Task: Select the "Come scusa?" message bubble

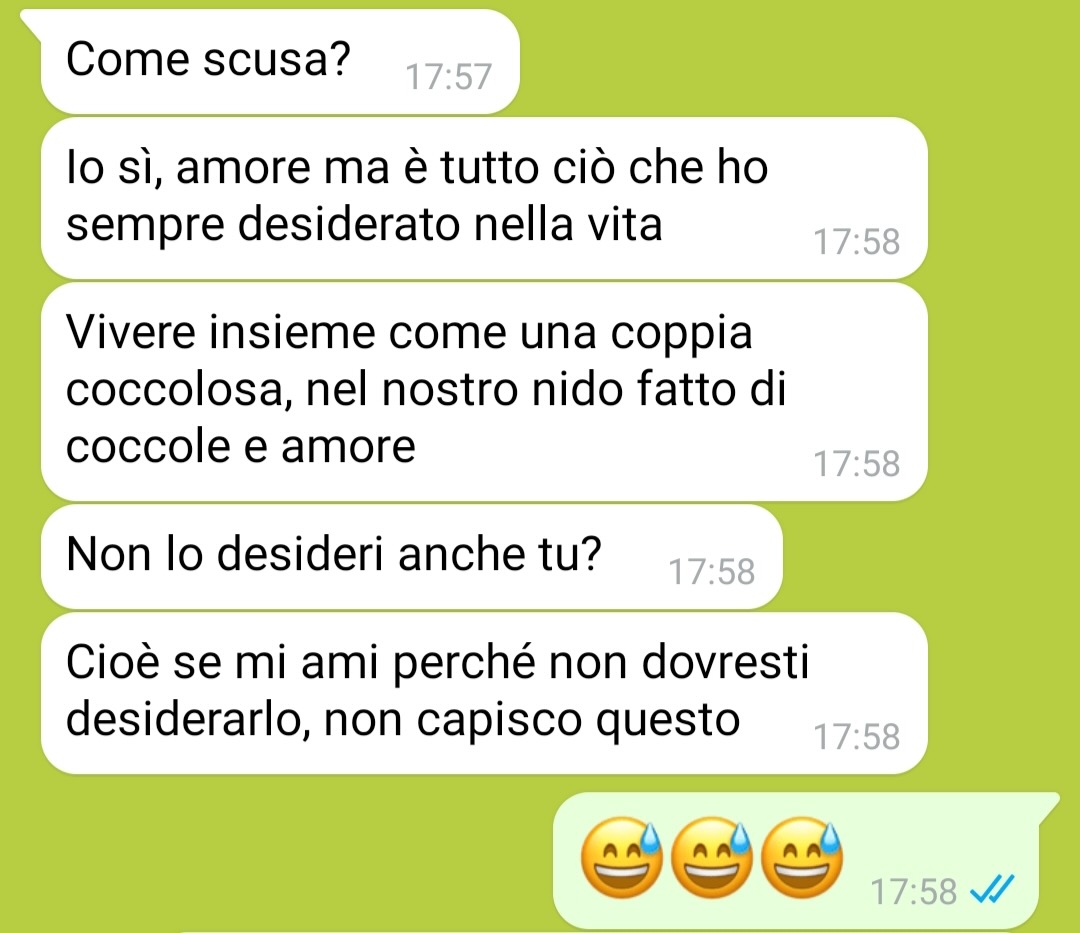Action: (280, 61)
